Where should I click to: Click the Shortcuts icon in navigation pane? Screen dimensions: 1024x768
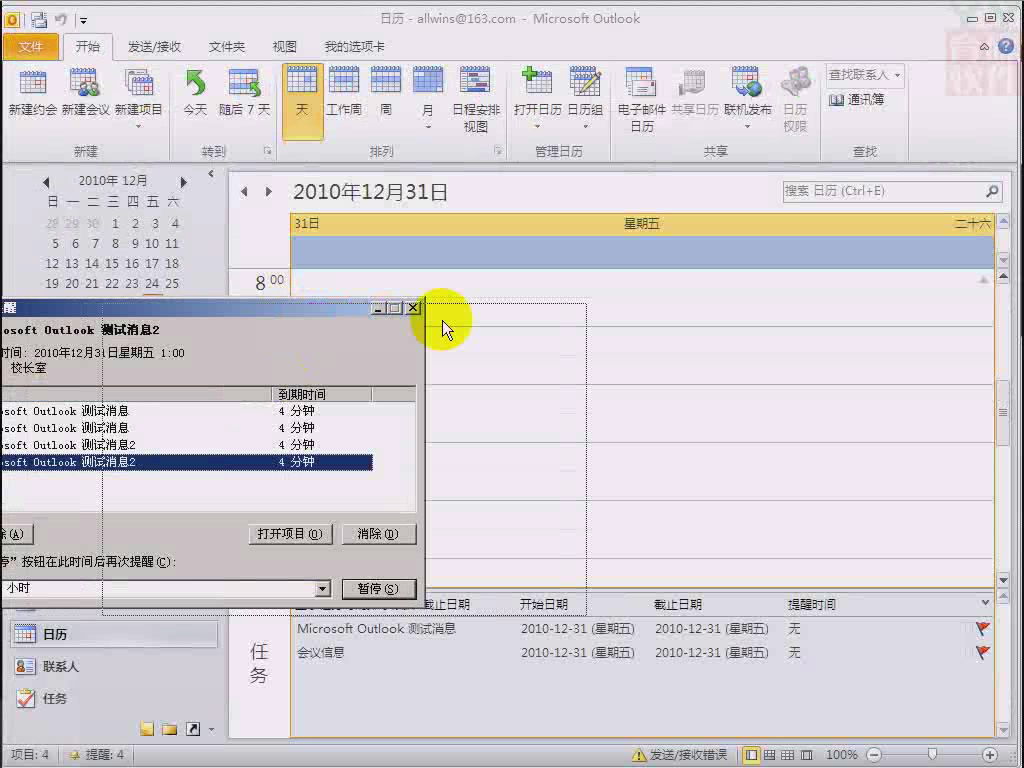(x=193, y=729)
